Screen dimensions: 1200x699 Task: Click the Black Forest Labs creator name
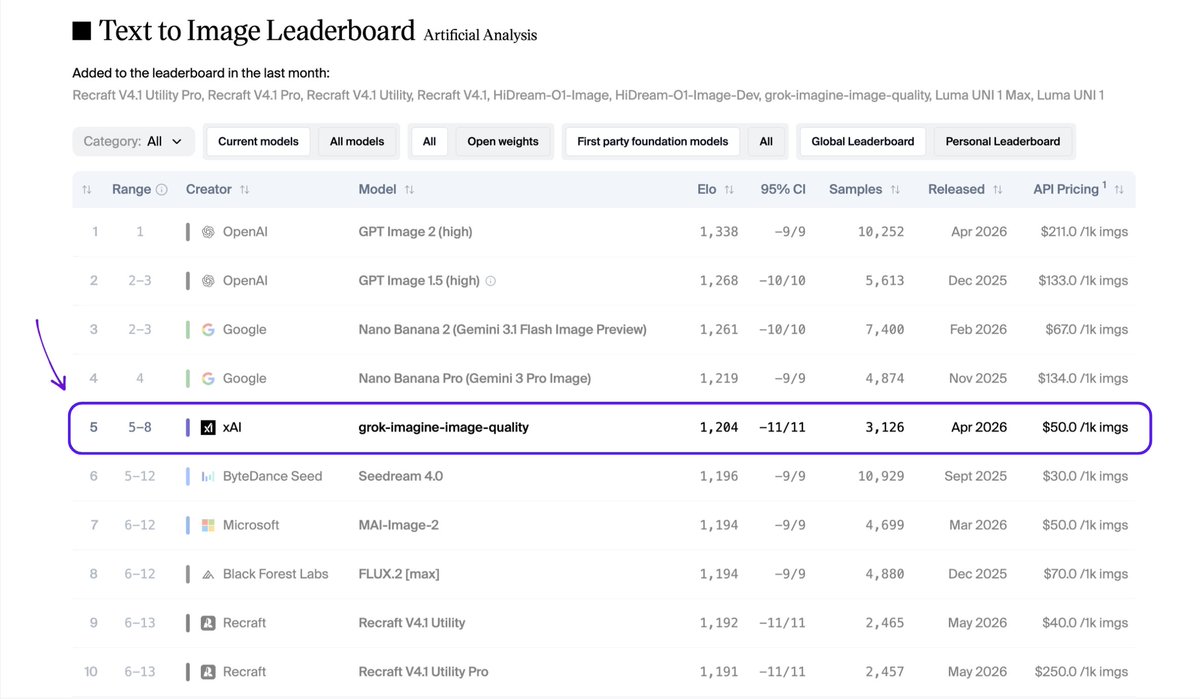tap(274, 574)
